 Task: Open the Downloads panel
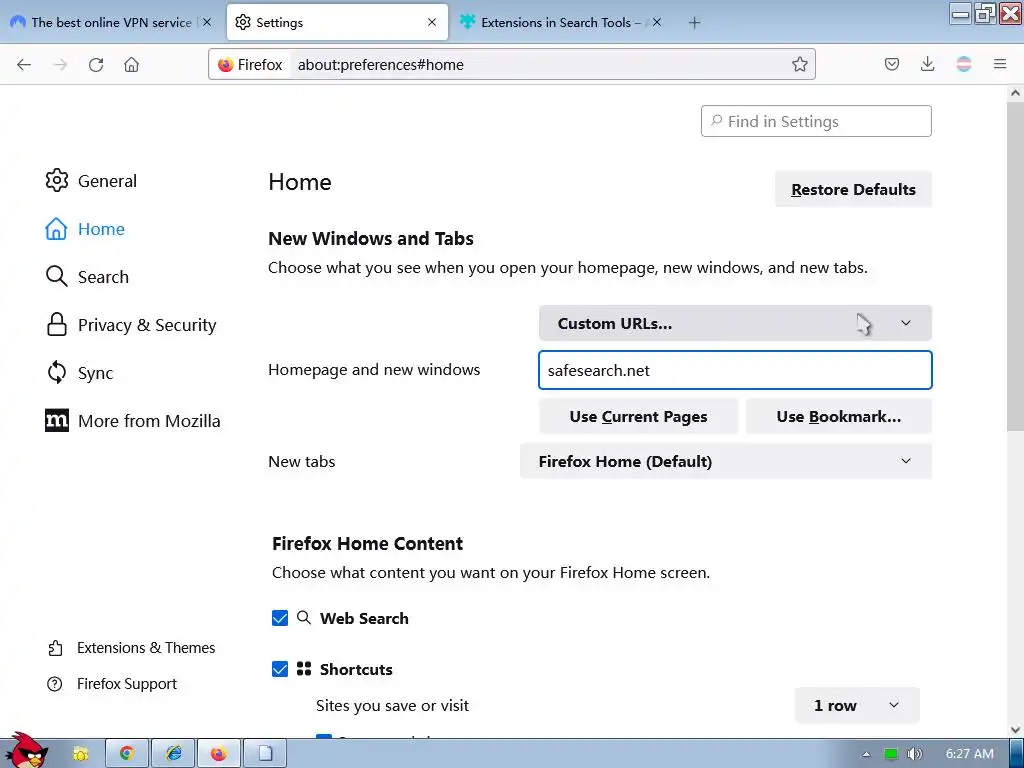click(x=927, y=64)
